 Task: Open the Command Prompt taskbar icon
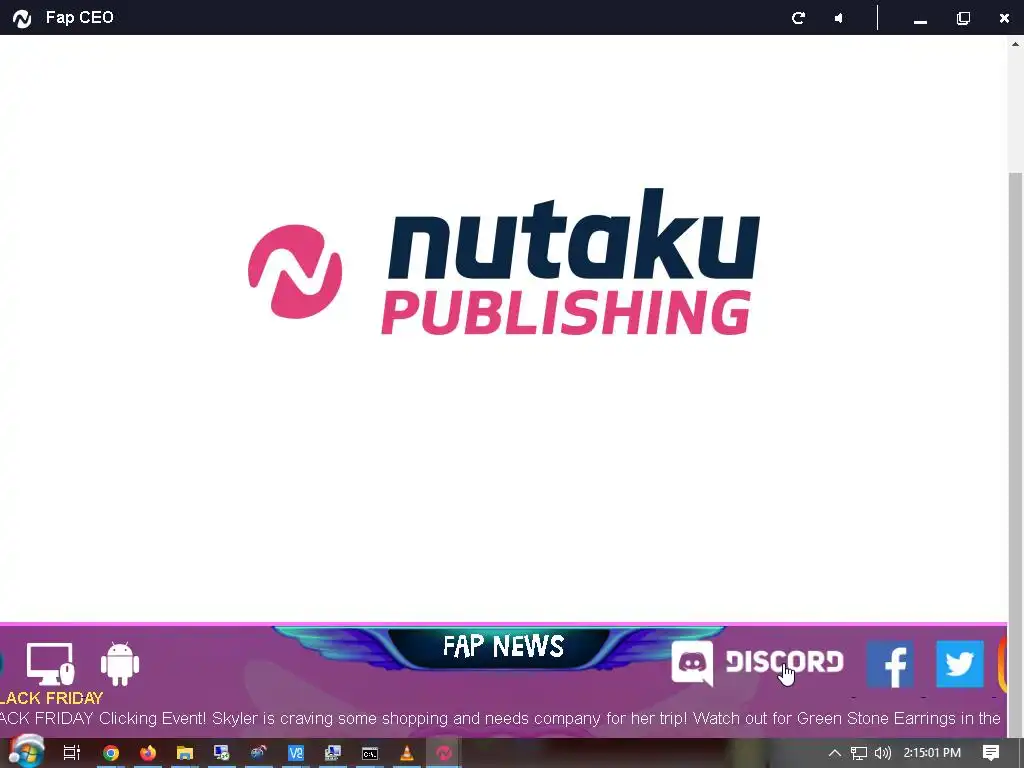pyautogui.click(x=370, y=754)
